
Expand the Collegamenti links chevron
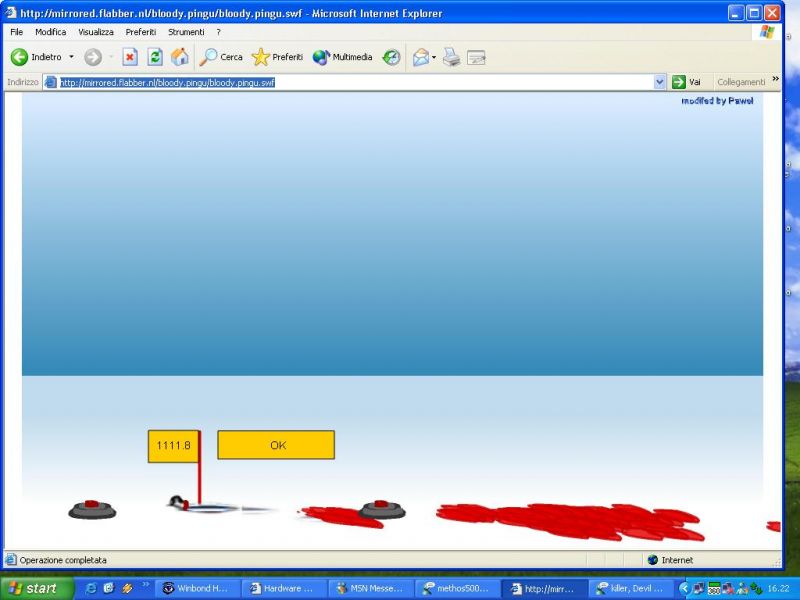(x=776, y=79)
